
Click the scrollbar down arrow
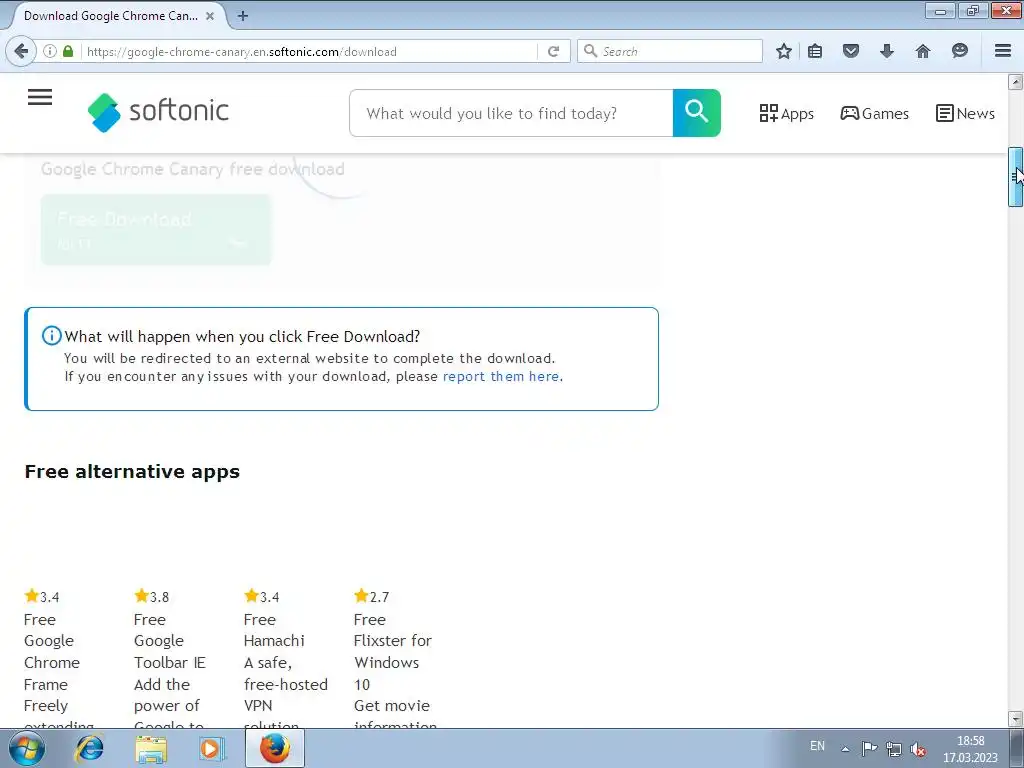(1015, 719)
